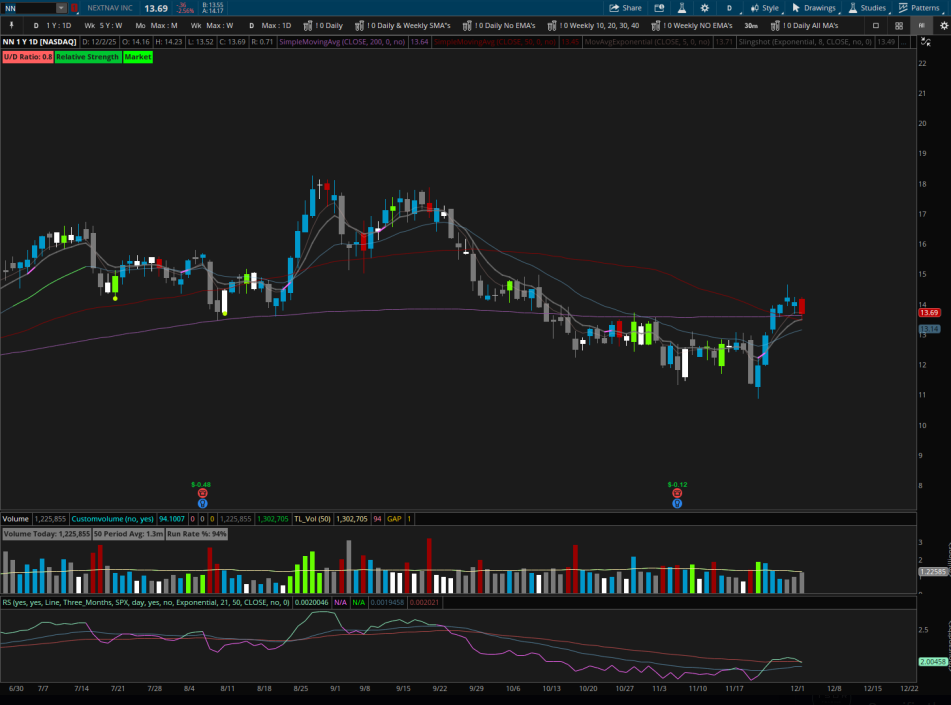Click the green Market label
This screenshot has height=705, width=951.
138,56
